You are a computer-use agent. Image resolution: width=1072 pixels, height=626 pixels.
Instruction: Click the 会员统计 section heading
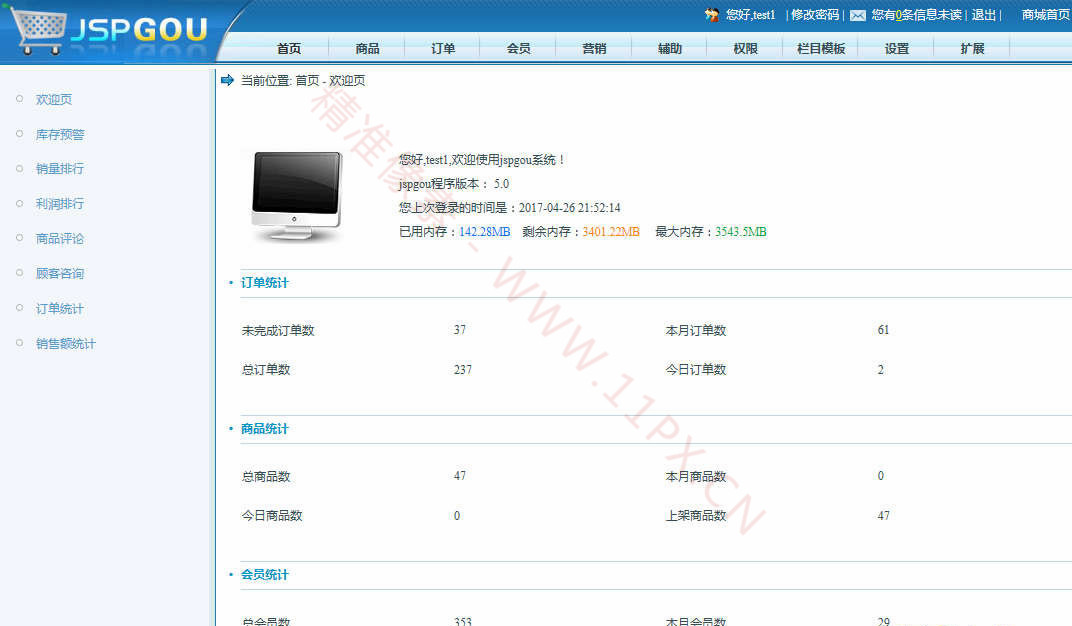[x=265, y=575]
